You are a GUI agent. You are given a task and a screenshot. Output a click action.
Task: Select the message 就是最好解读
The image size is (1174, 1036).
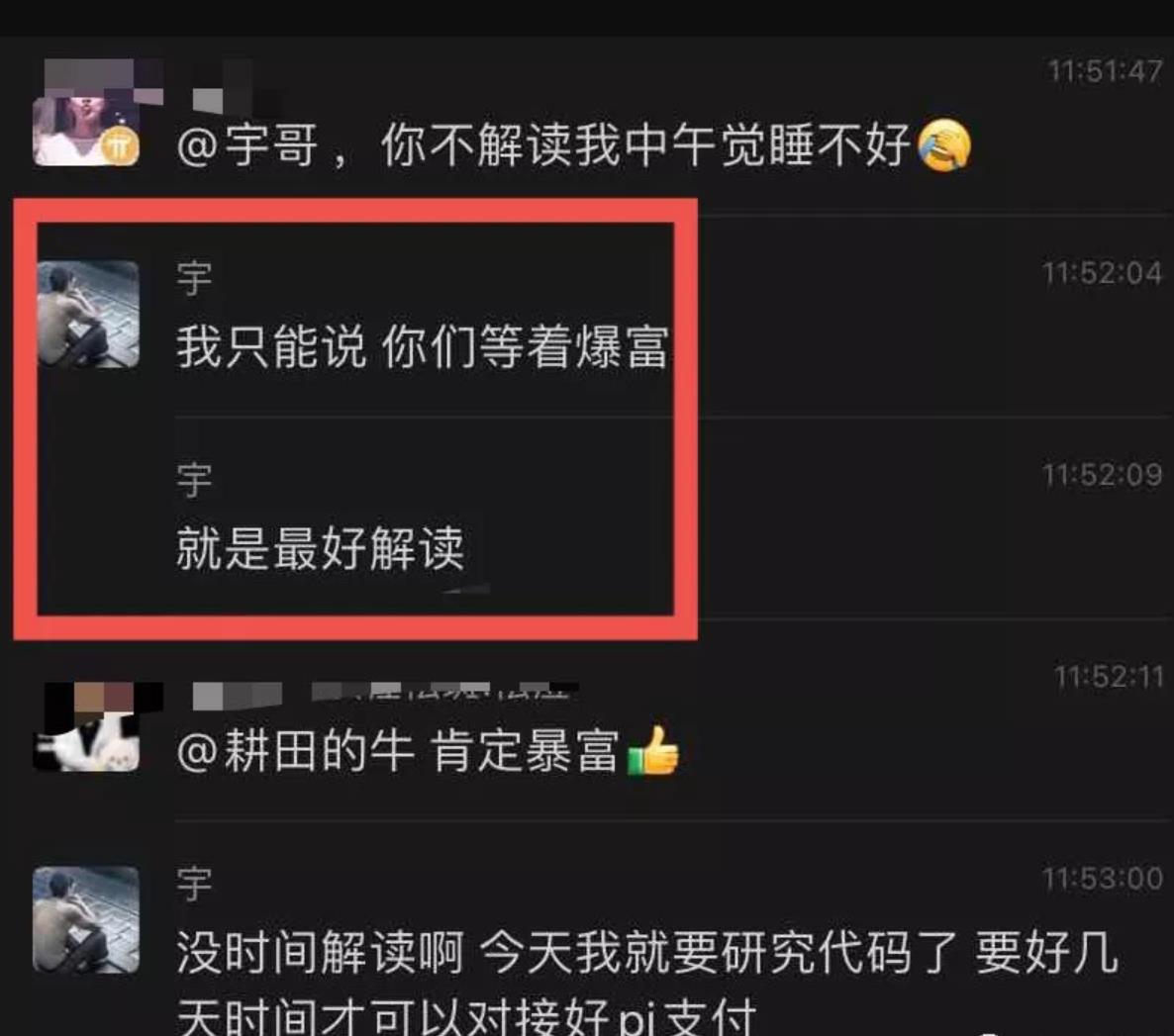[x=321, y=549]
